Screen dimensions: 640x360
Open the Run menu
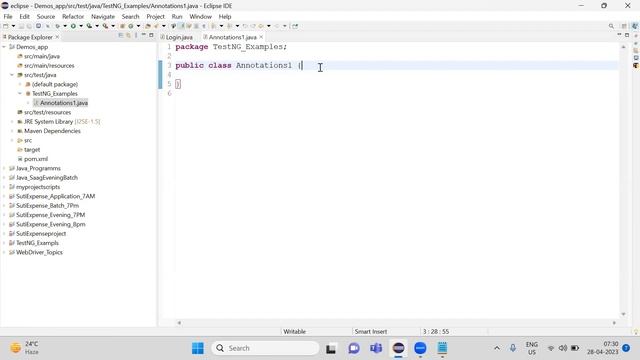(177, 17)
